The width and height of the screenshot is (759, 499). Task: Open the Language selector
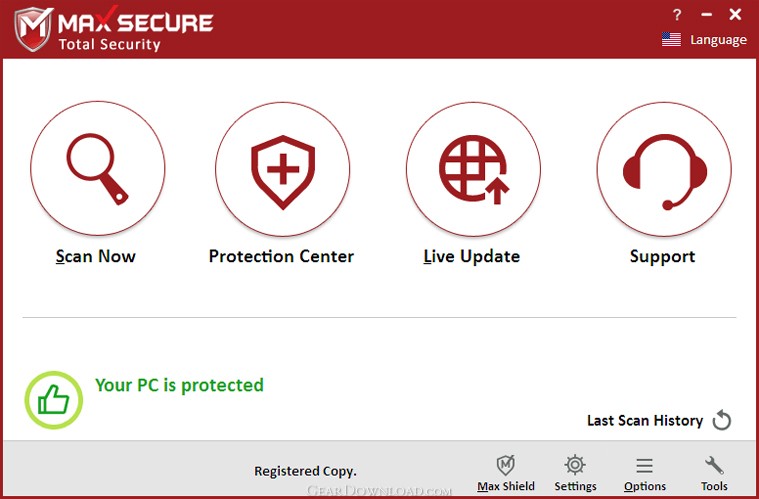pos(718,40)
